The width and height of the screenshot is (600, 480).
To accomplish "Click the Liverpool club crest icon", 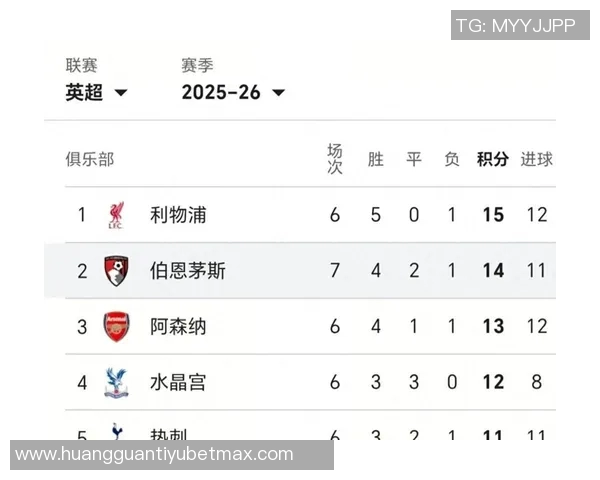I will pyautogui.click(x=117, y=215).
